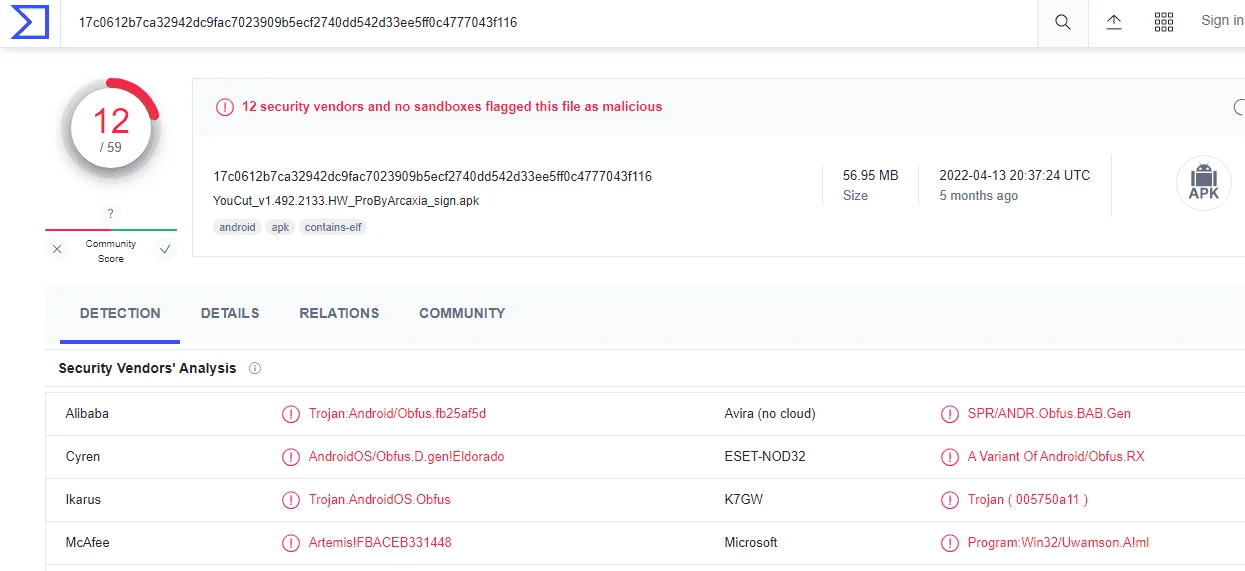This screenshot has width=1245, height=571.
Task: Click the Ikarus vendor name
Action: click(83, 499)
